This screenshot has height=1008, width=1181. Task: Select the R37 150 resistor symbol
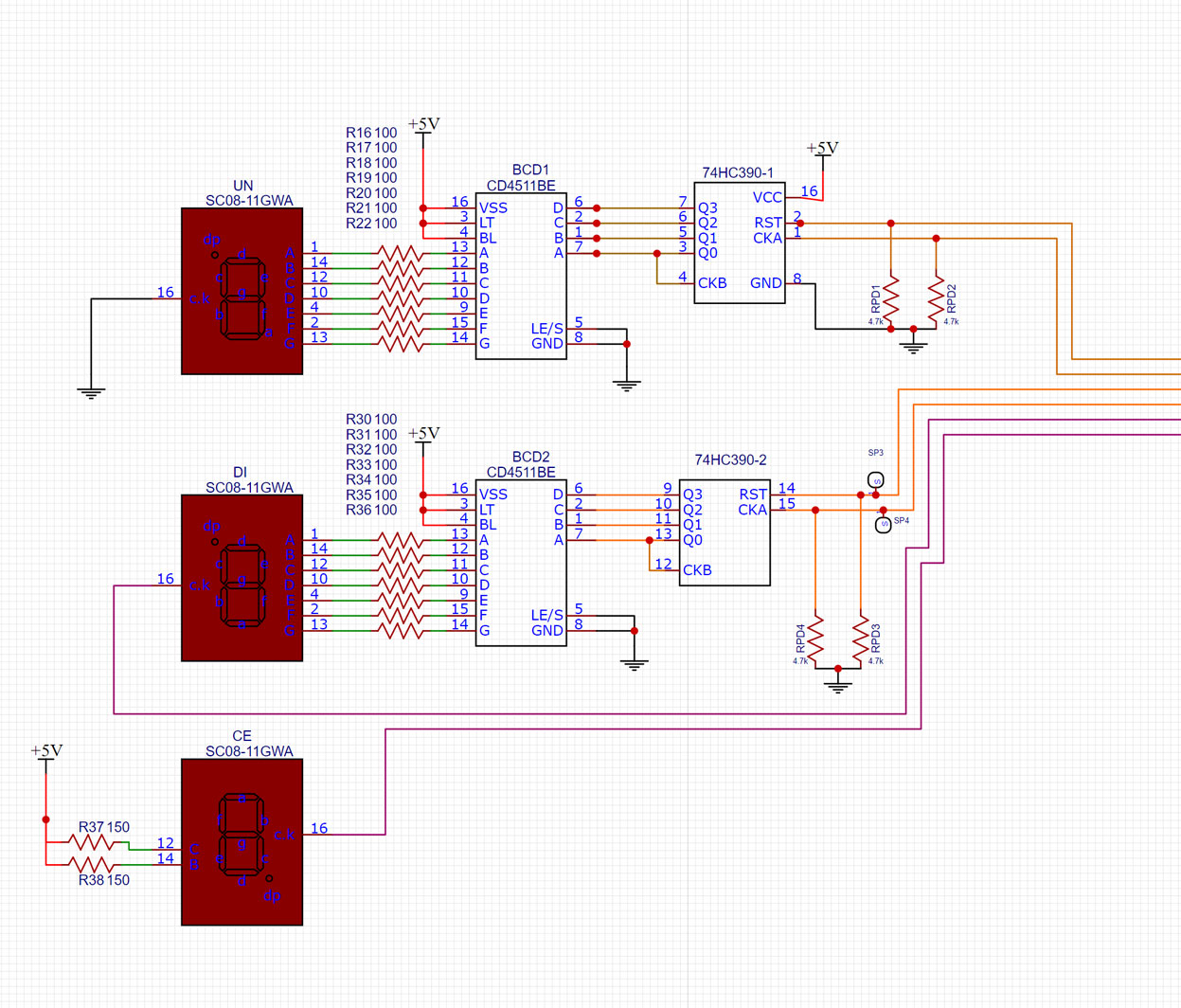pos(93,841)
